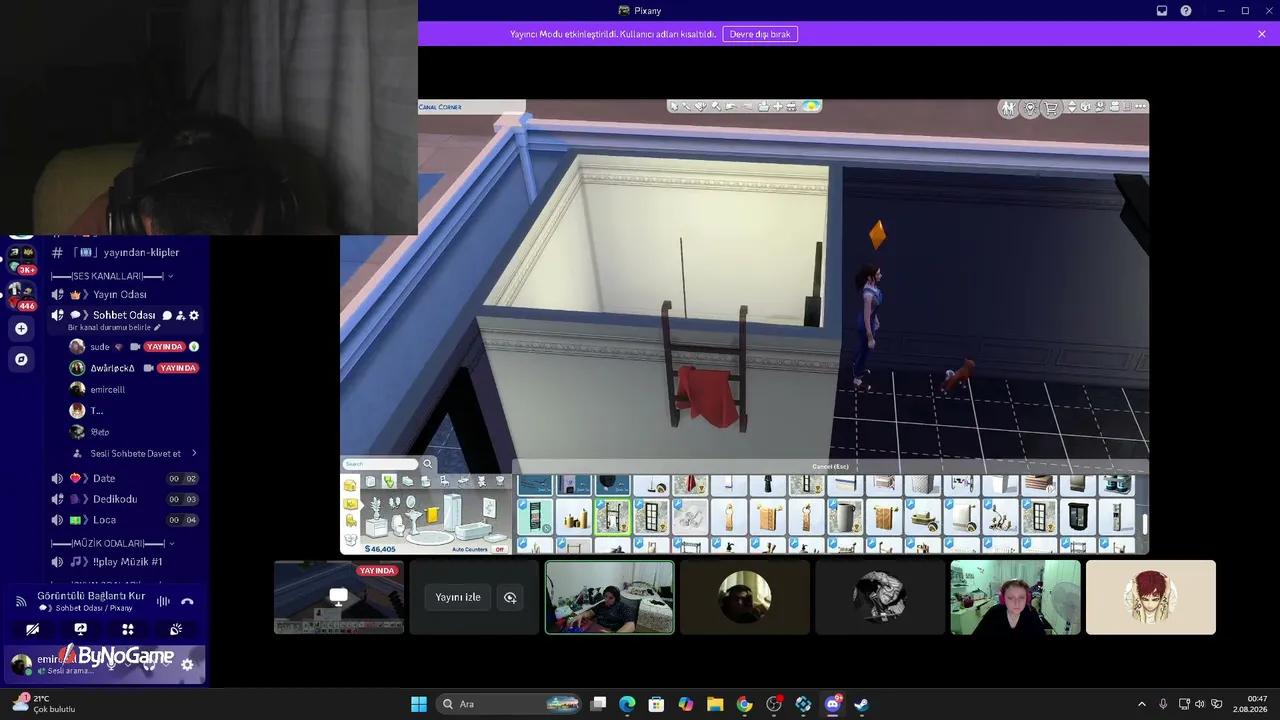This screenshot has width=1280, height=720.
Task: Click the catalog search magnifier icon
Action: point(428,464)
